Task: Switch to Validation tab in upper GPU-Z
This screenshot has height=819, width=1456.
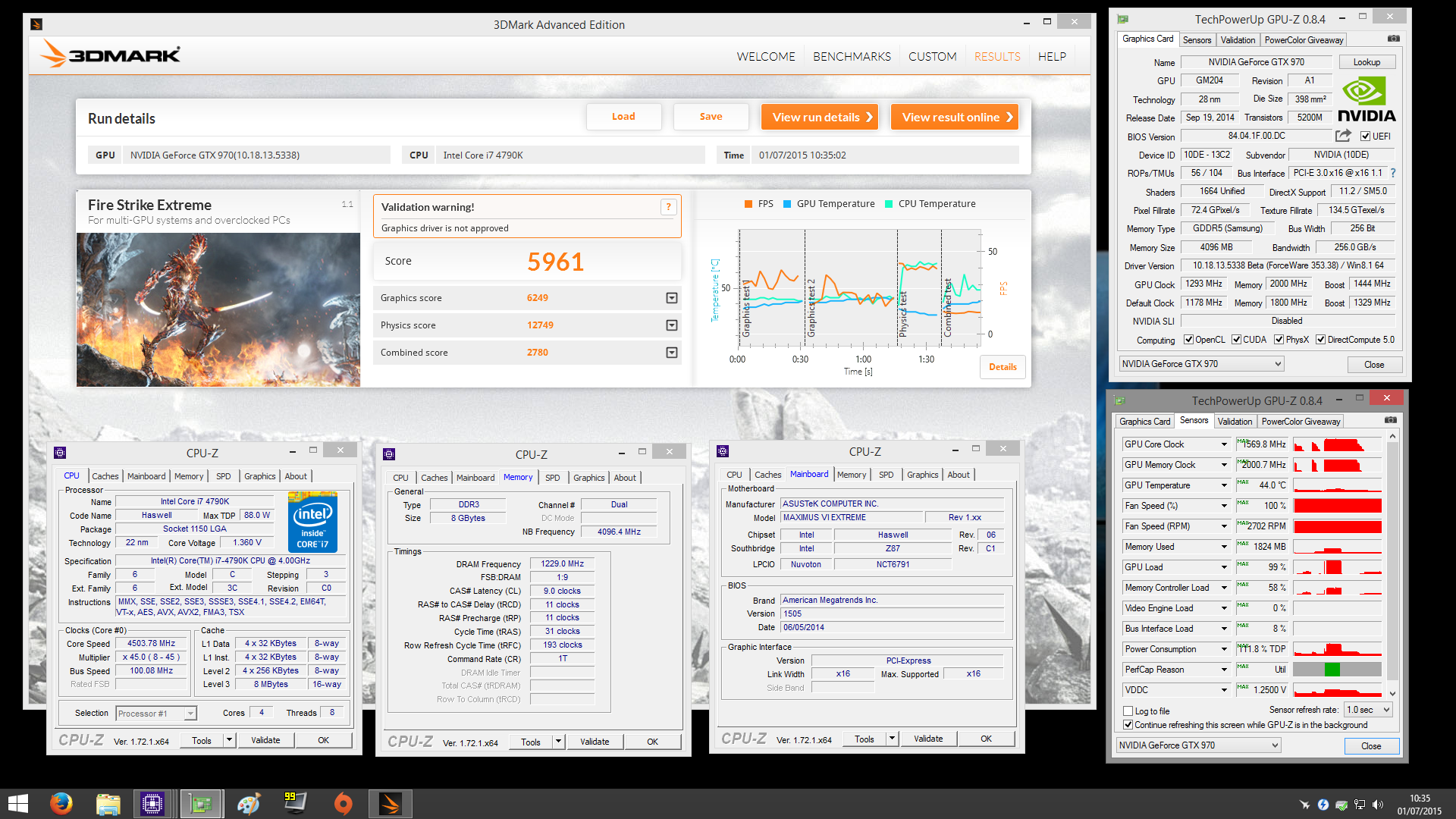Action: 1238,40
